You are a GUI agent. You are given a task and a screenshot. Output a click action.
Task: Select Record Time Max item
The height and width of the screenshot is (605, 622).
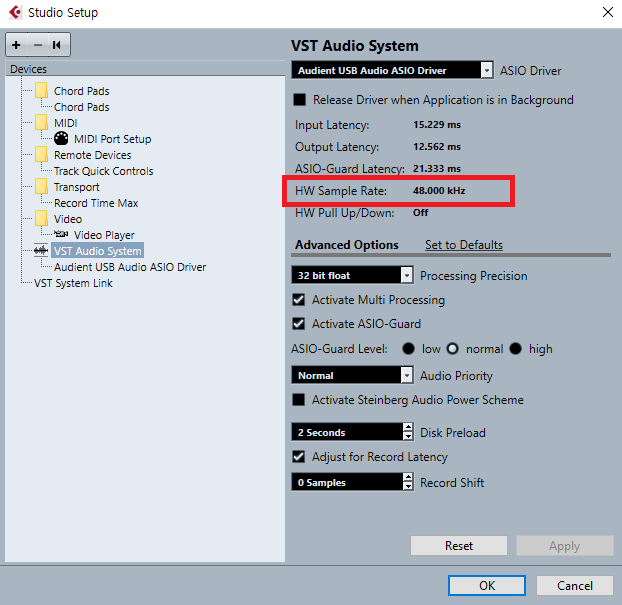[x=96, y=203]
